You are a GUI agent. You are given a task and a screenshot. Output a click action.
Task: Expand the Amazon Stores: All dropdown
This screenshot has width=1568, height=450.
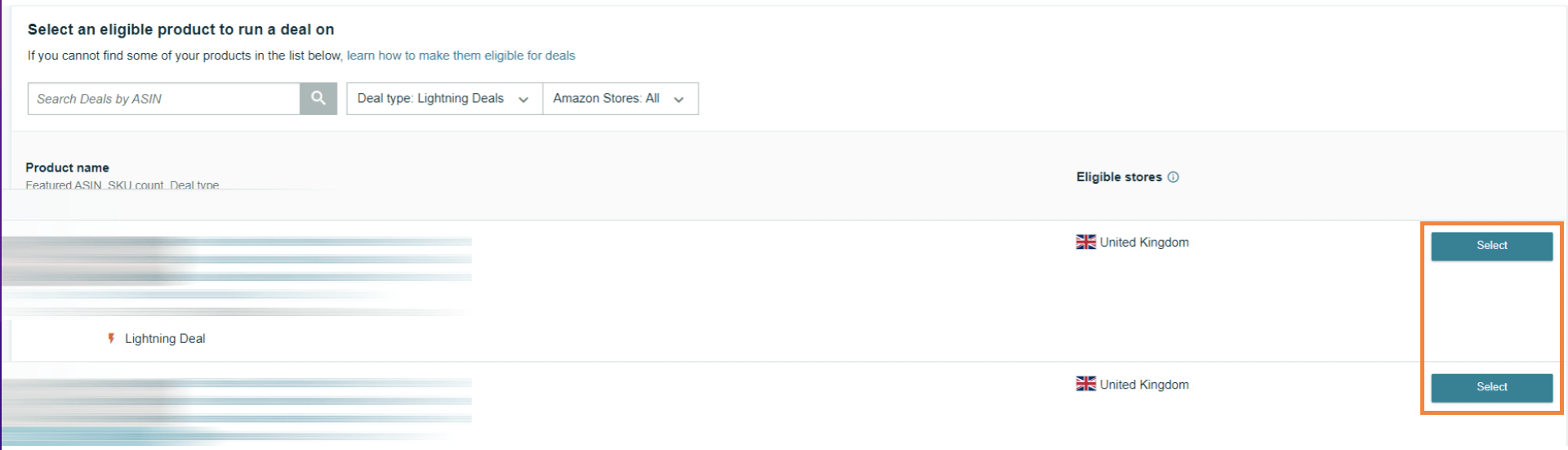tap(619, 99)
